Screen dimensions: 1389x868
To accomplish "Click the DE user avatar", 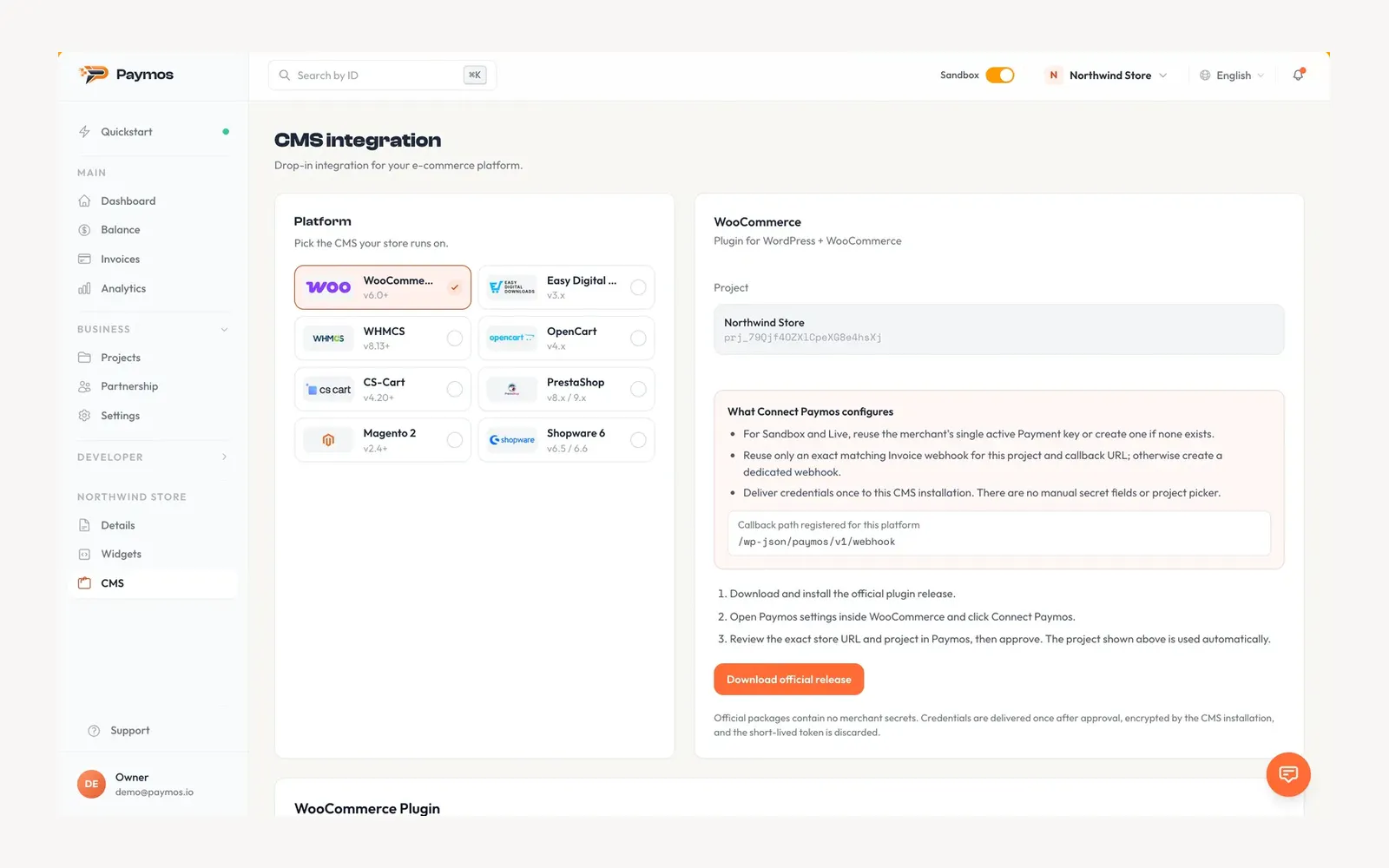I will click(91, 784).
